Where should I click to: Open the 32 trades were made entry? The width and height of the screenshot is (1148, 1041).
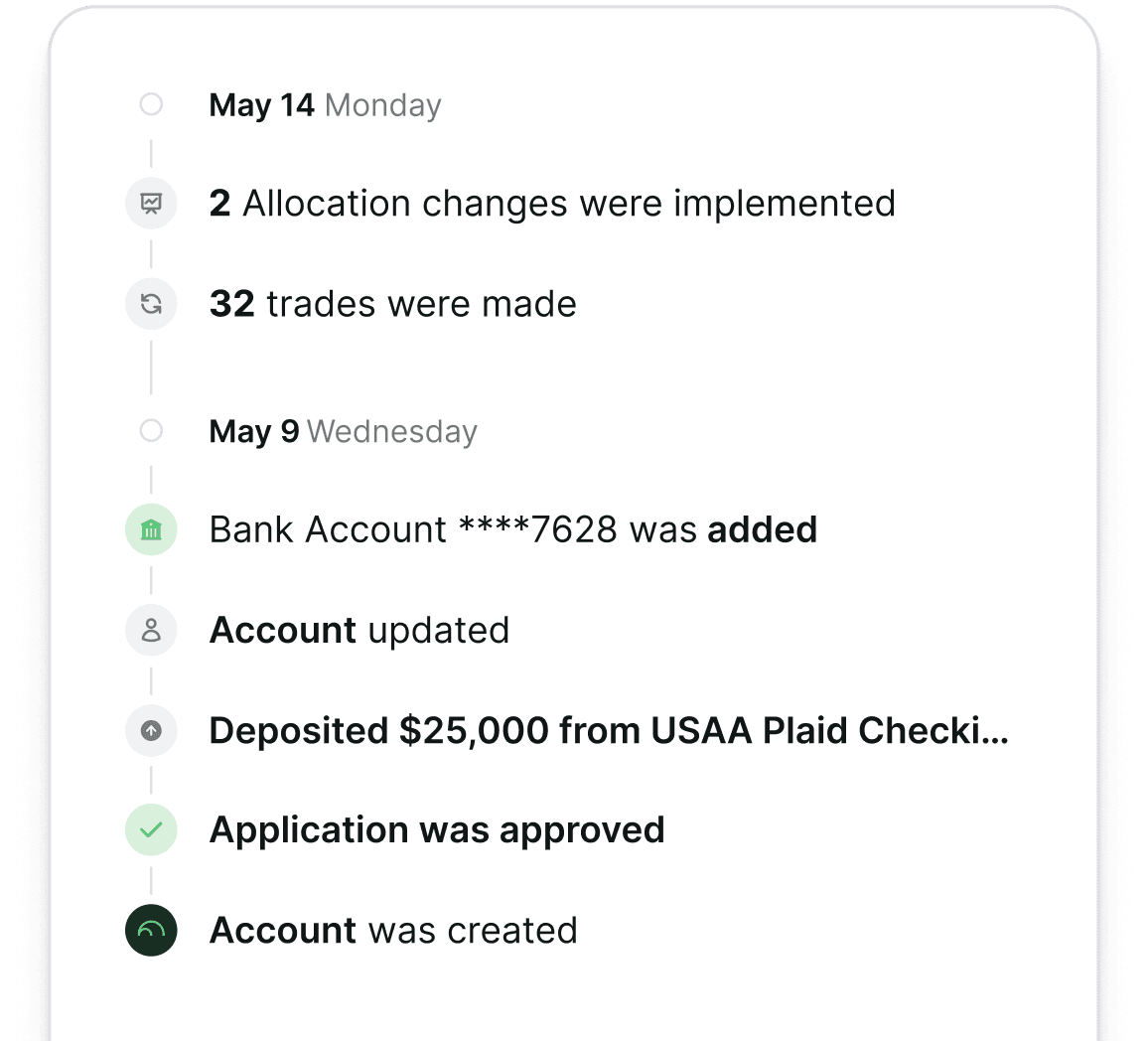pos(393,304)
